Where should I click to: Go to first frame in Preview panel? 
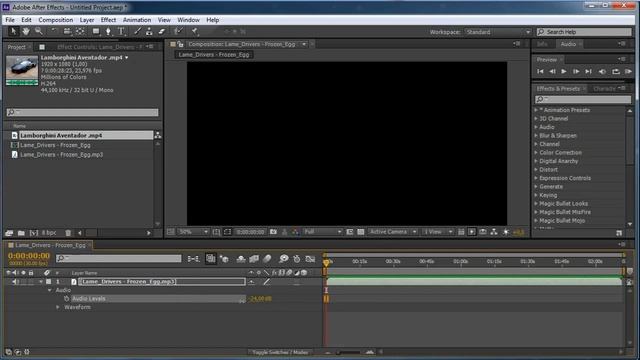point(540,71)
